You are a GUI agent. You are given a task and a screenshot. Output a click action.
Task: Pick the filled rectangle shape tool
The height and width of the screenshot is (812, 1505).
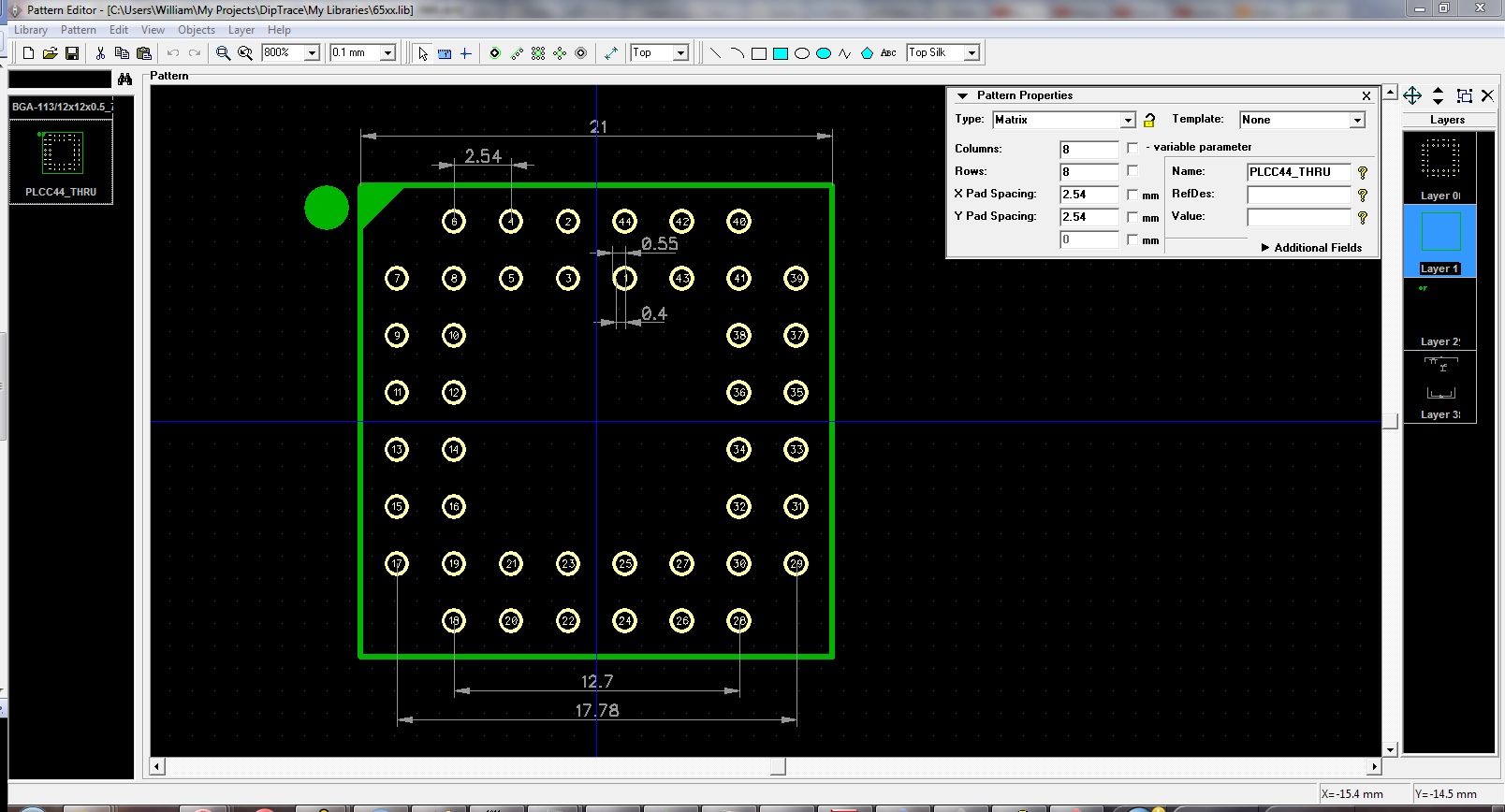click(781, 53)
